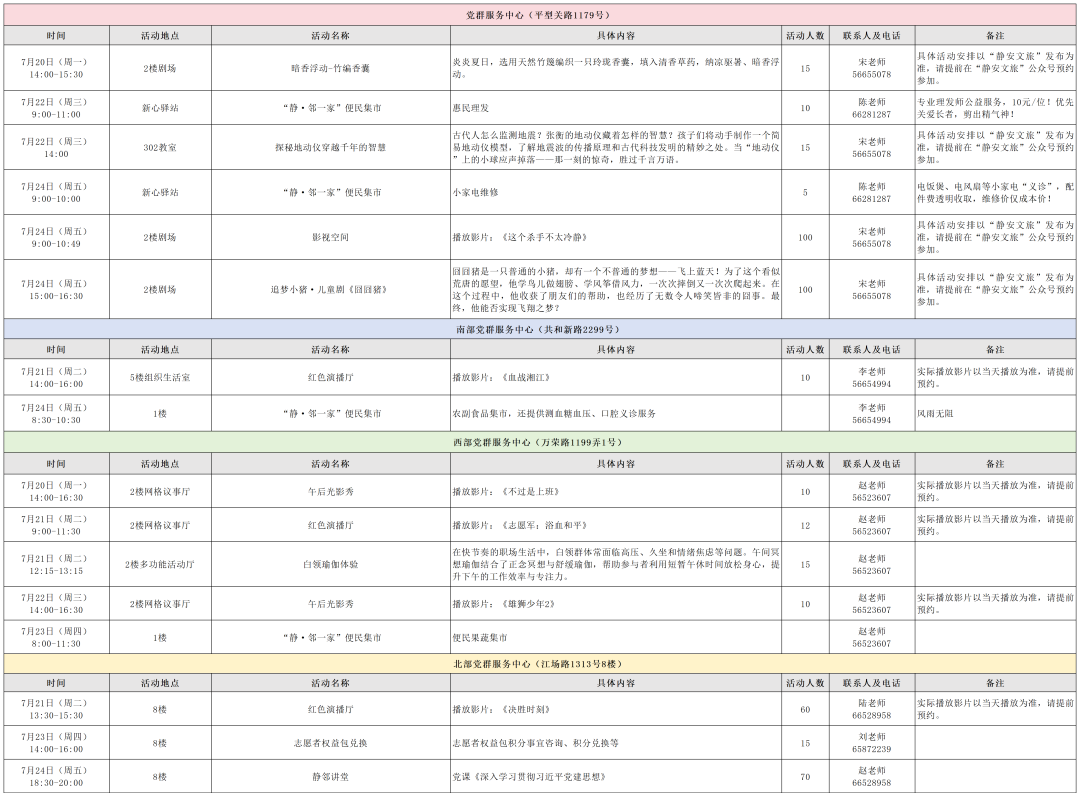Click the 囧囧猪是一只普通的小猪 description cell
The width and height of the screenshot is (1080, 793).
616,289
